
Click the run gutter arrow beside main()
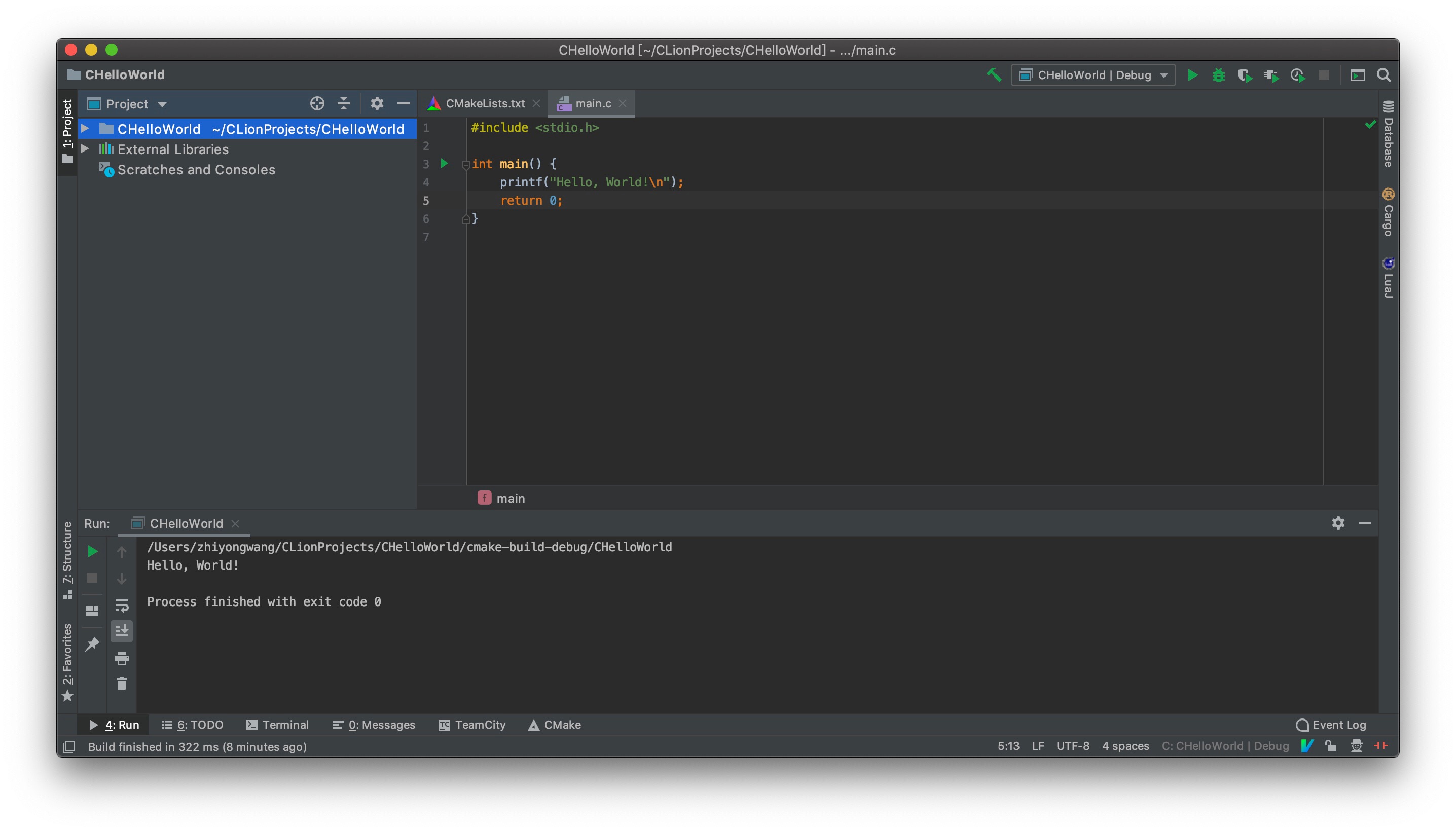[444, 164]
